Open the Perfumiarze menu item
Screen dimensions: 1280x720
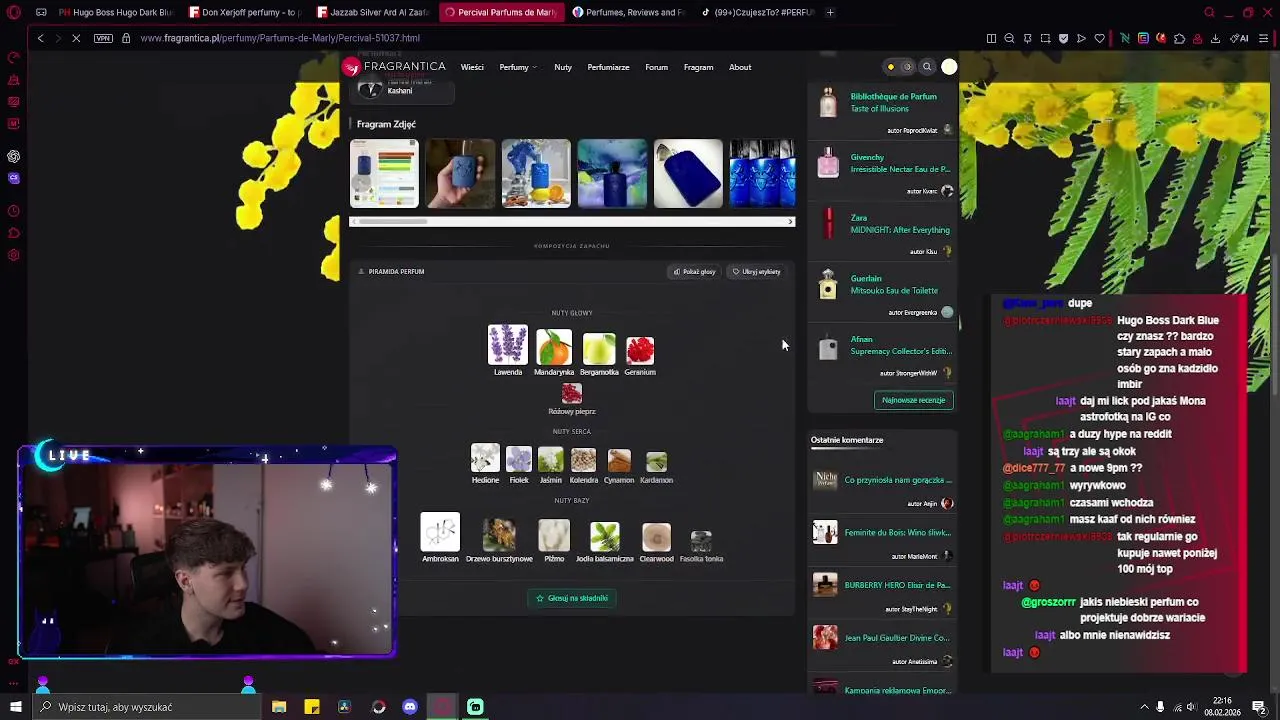[608, 67]
